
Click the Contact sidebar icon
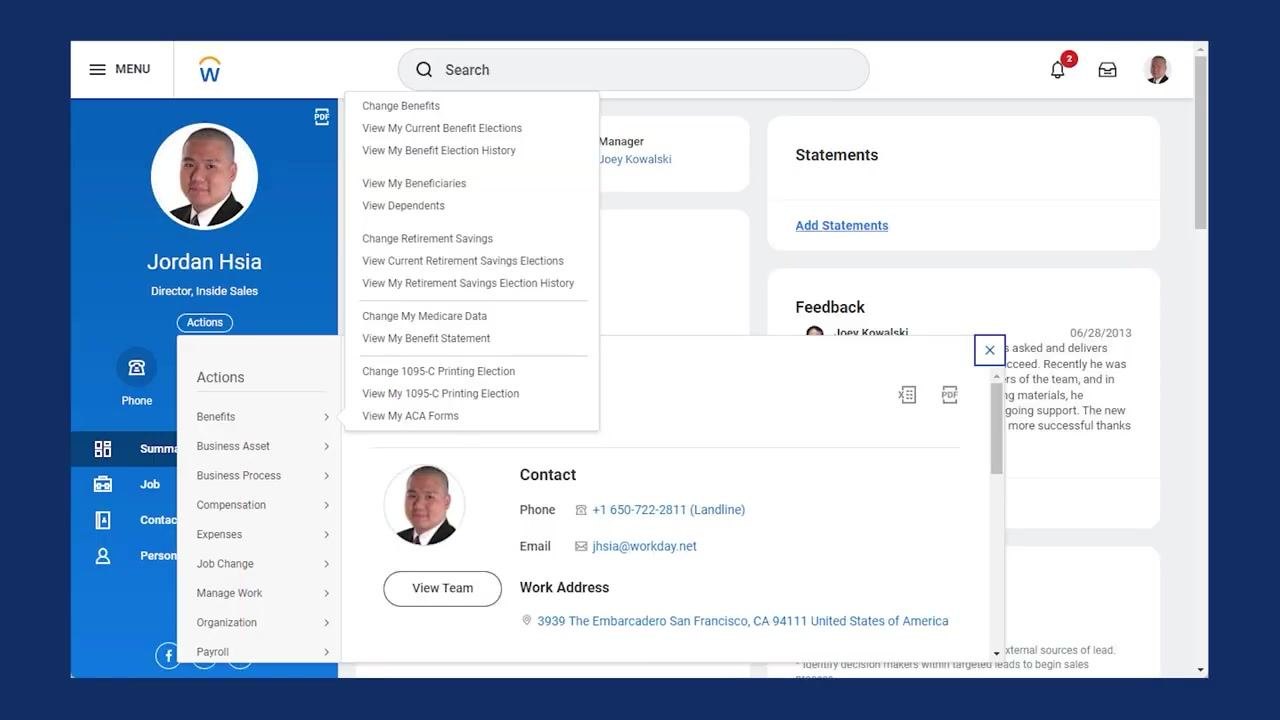tap(103, 520)
